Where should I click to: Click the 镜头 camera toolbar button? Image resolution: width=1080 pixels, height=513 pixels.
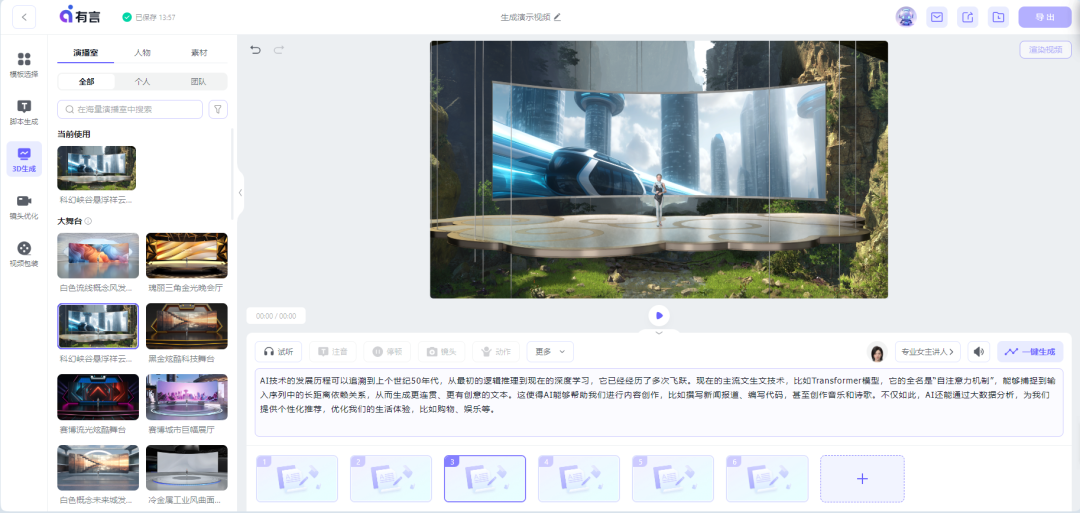tap(442, 352)
